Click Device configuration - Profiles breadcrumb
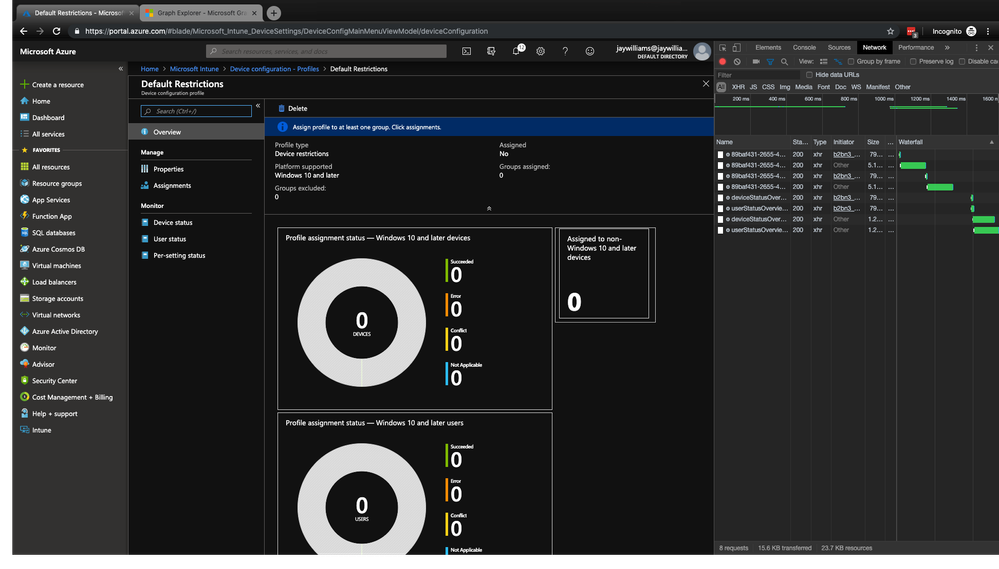999x569 pixels. (274, 69)
